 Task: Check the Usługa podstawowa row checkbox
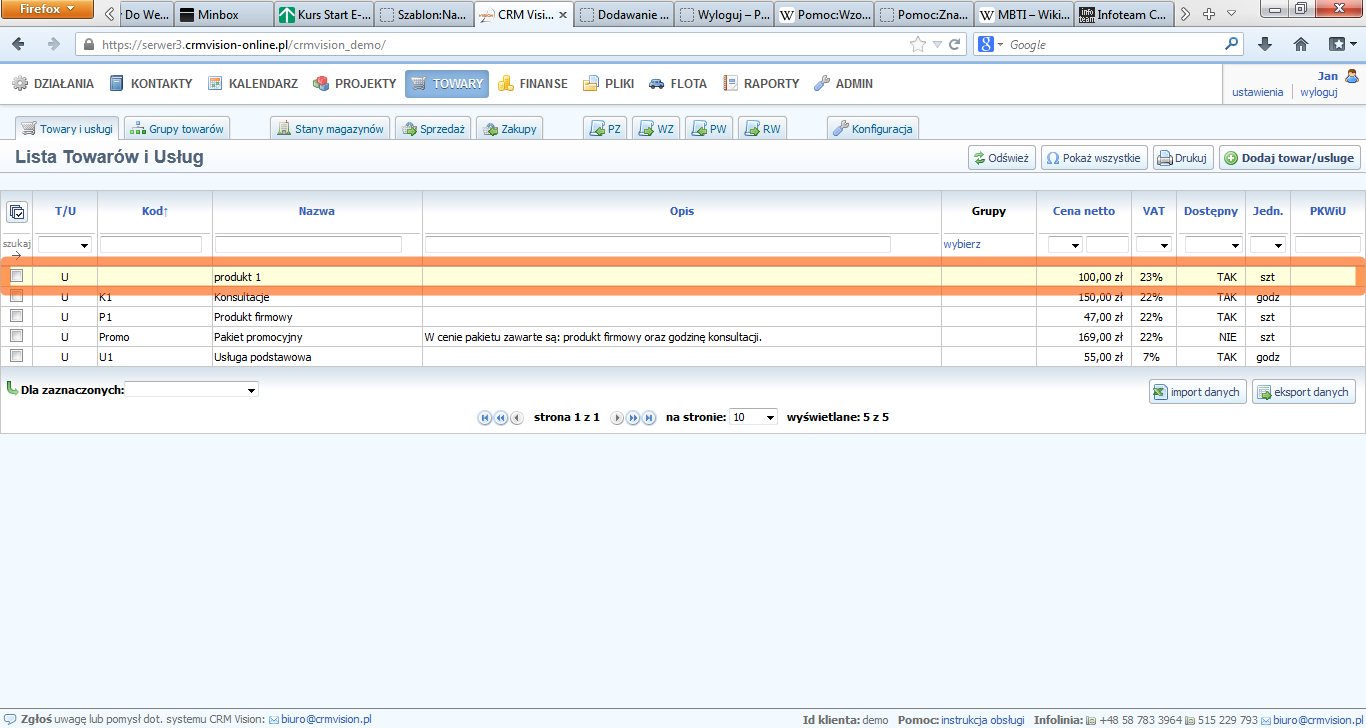(x=16, y=356)
